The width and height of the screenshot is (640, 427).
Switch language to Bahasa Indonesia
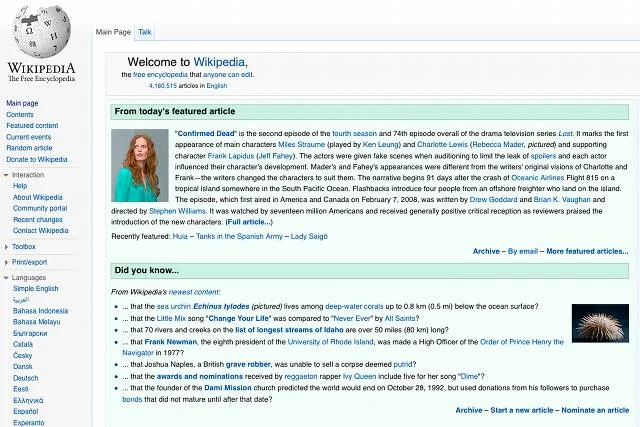tap(40, 311)
